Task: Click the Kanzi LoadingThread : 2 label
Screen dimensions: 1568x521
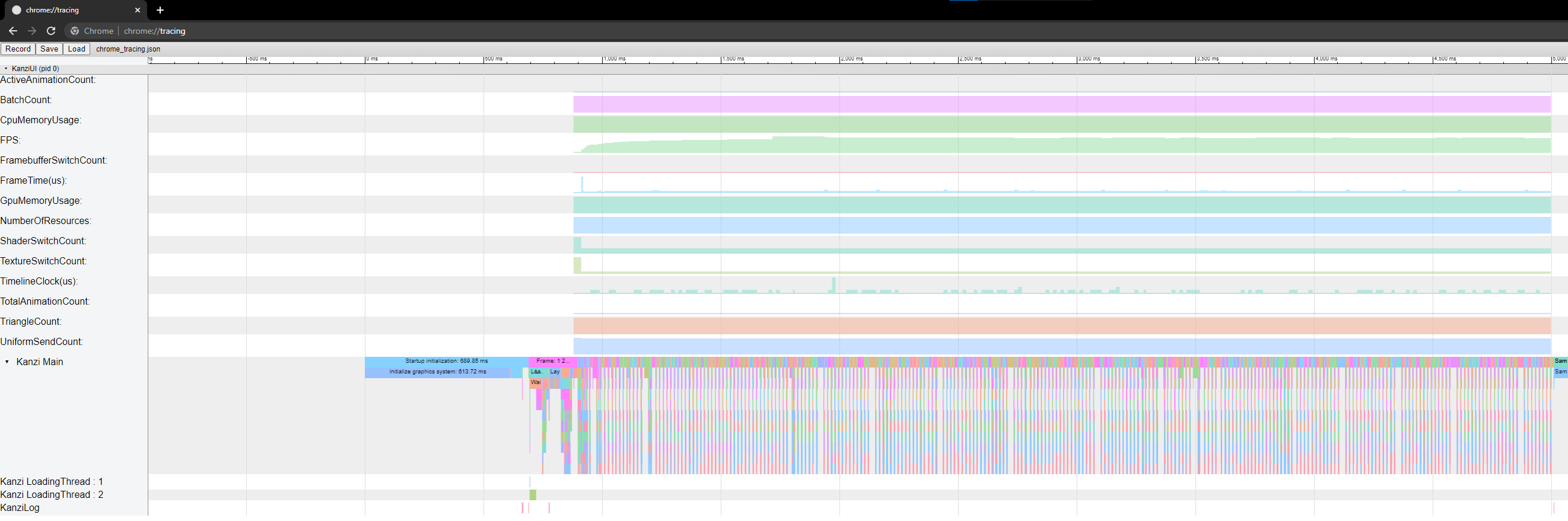Action: click(52, 495)
